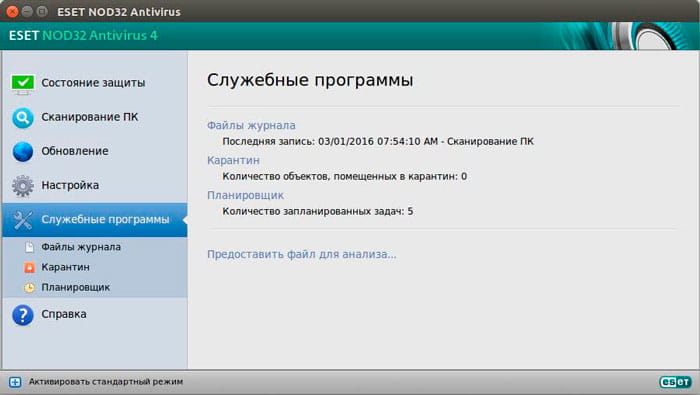Screen dimensions: 700x395
Task: Click the blue question mark Help icon
Action: point(23,315)
